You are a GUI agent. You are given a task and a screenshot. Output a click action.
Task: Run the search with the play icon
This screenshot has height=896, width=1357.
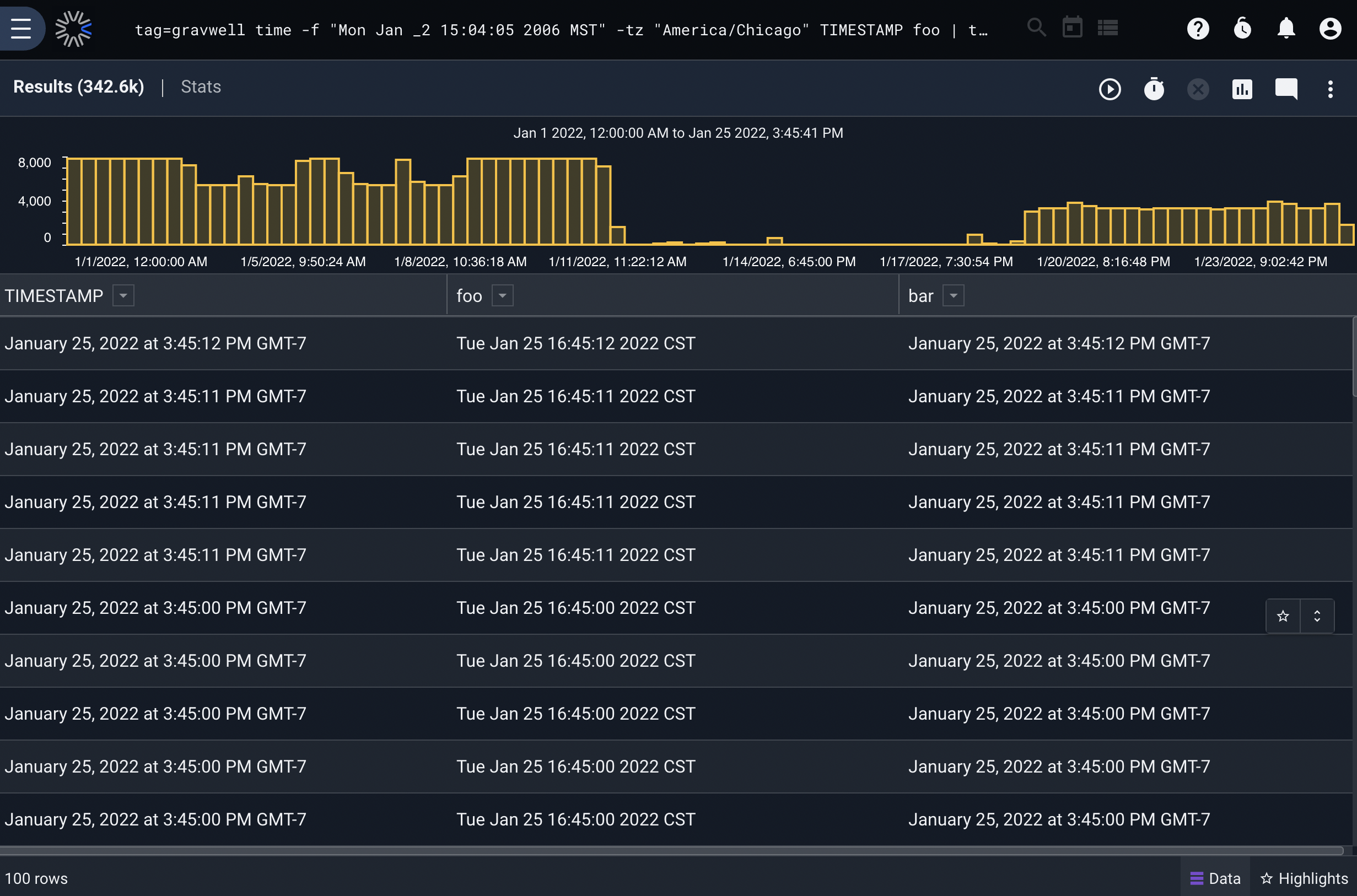(1110, 89)
